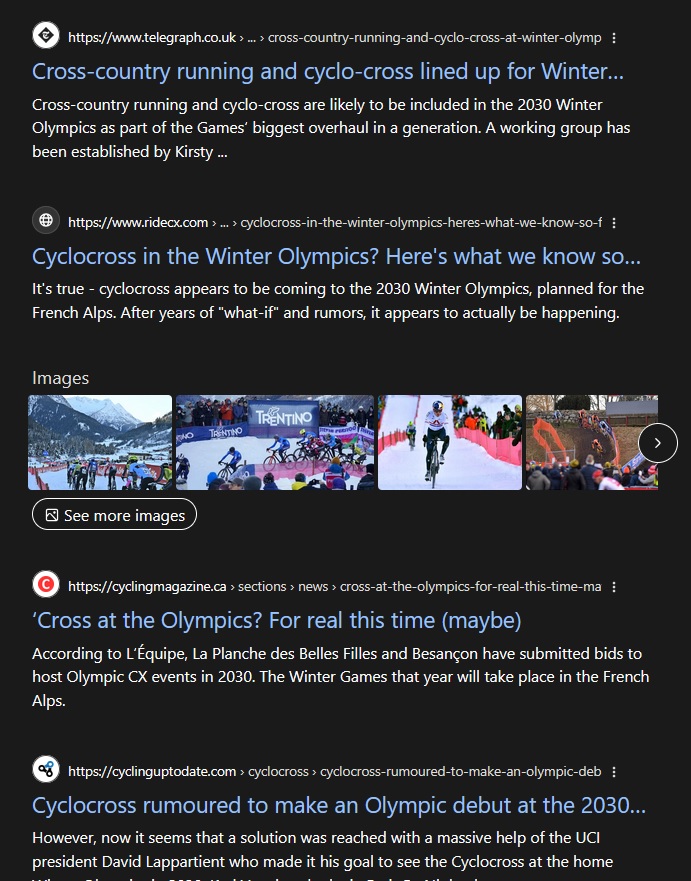
Task: Click the See more images button
Action: [114, 515]
